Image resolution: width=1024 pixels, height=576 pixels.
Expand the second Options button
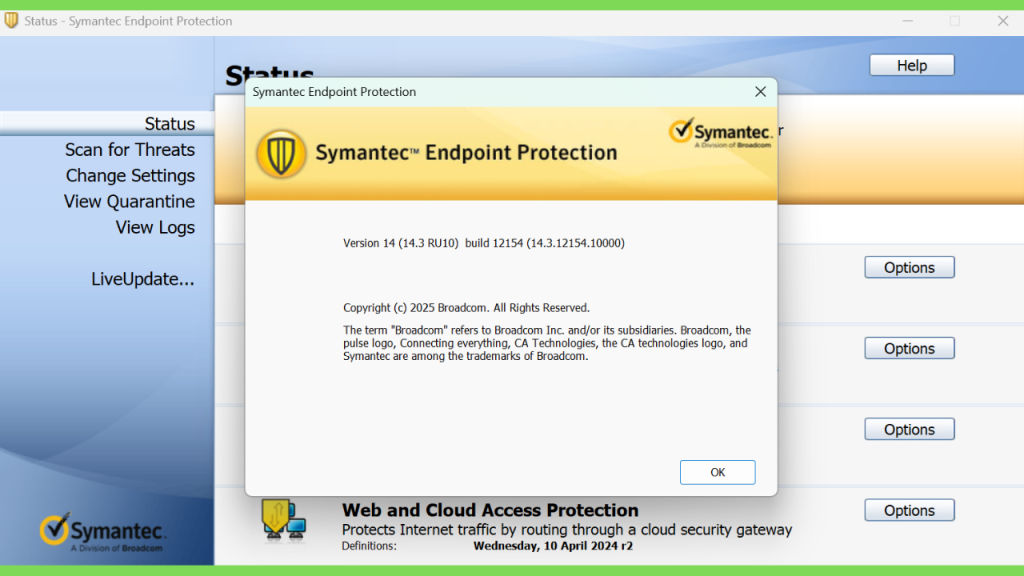tap(909, 349)
